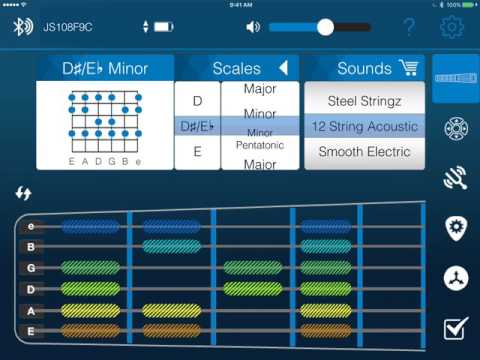
Task: Tap the Bluetooth connection icon
Action: coord(23,27)
